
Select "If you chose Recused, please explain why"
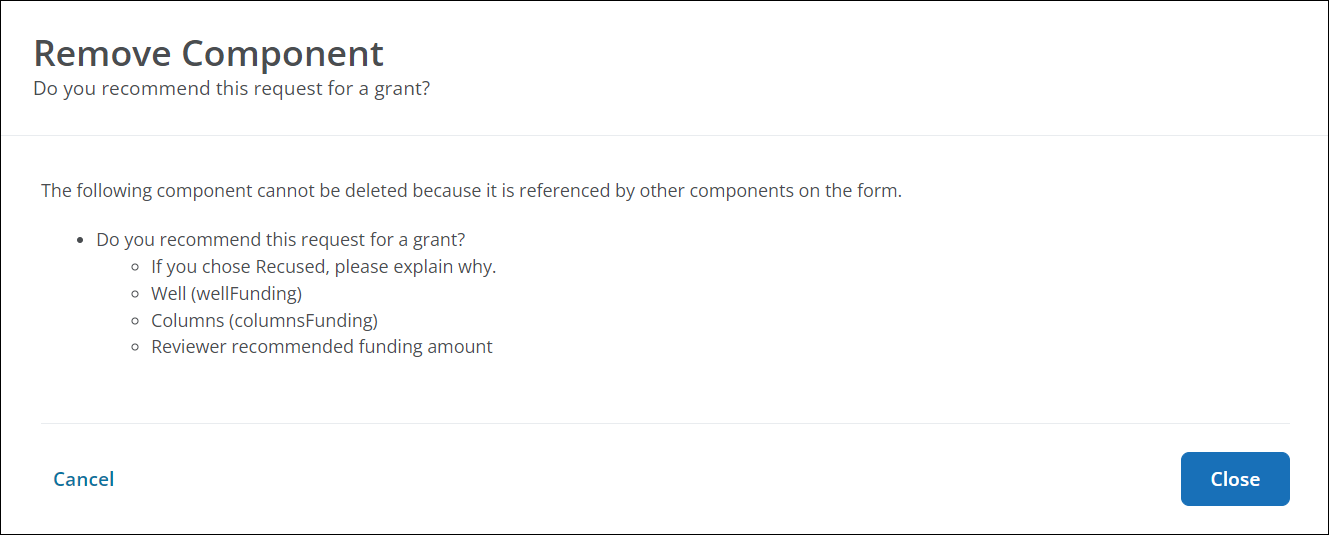pyautogui.click(x=323, y=267)
